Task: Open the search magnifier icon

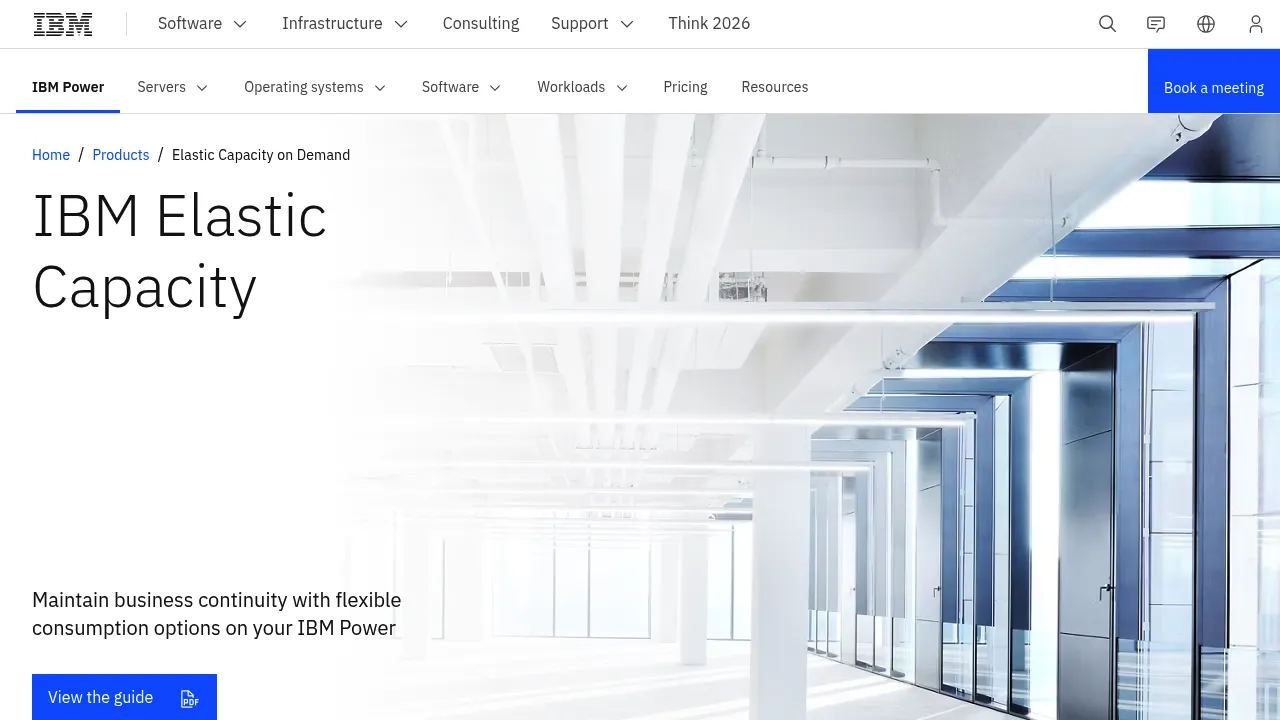Action: tap(1107, 24)
